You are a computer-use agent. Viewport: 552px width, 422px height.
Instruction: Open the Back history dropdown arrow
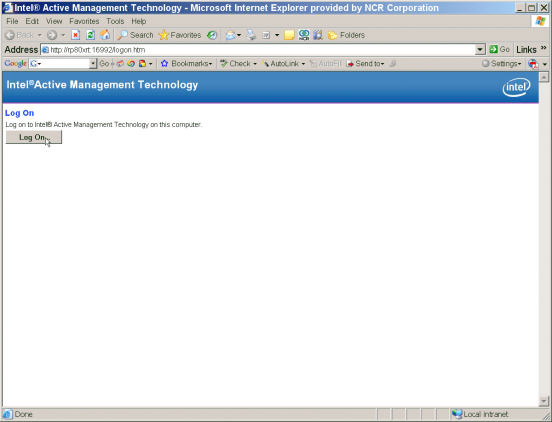coord(39,35)
